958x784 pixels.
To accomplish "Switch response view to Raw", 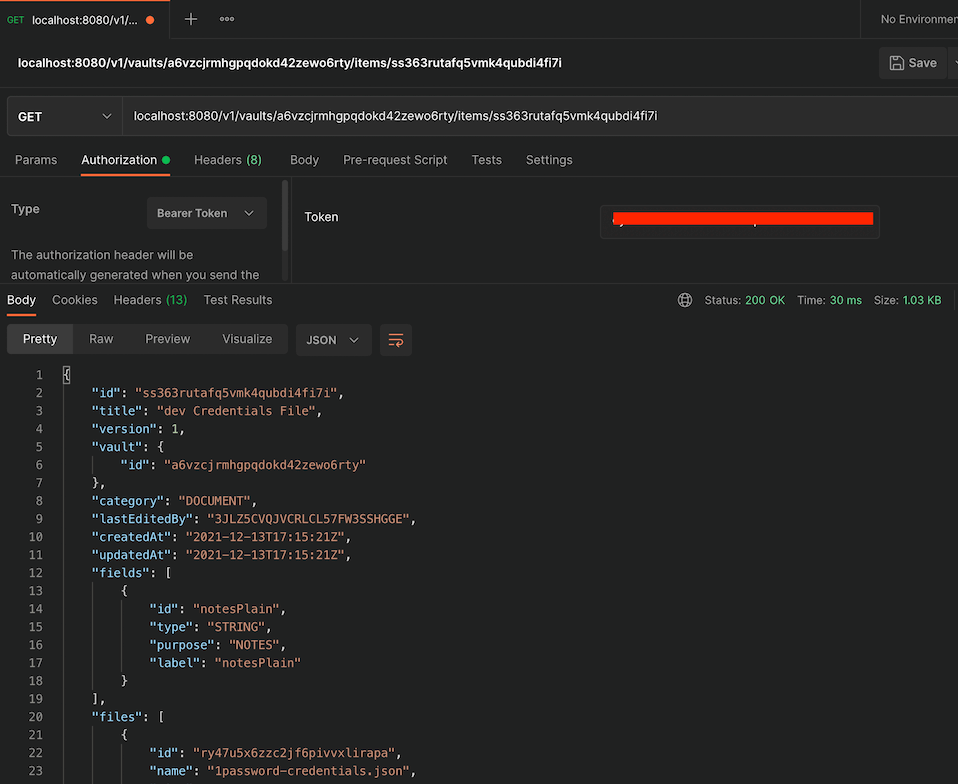I will 100,340.
